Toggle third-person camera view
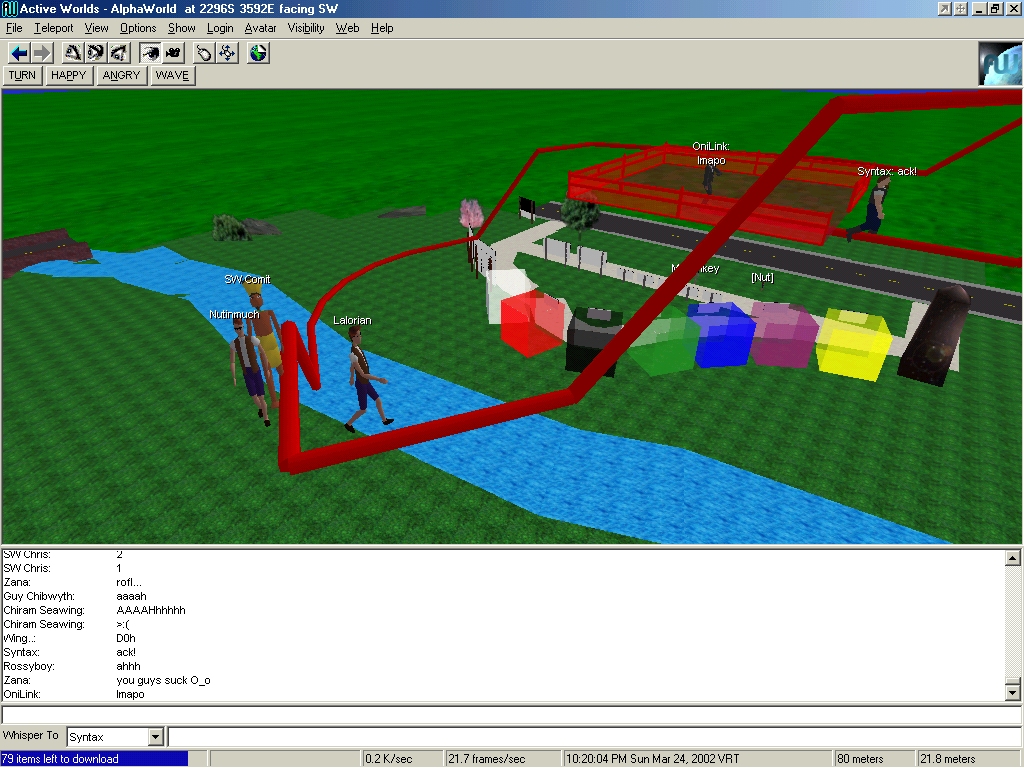This screenshot has width=1024, height=768. tap(173, 53)
